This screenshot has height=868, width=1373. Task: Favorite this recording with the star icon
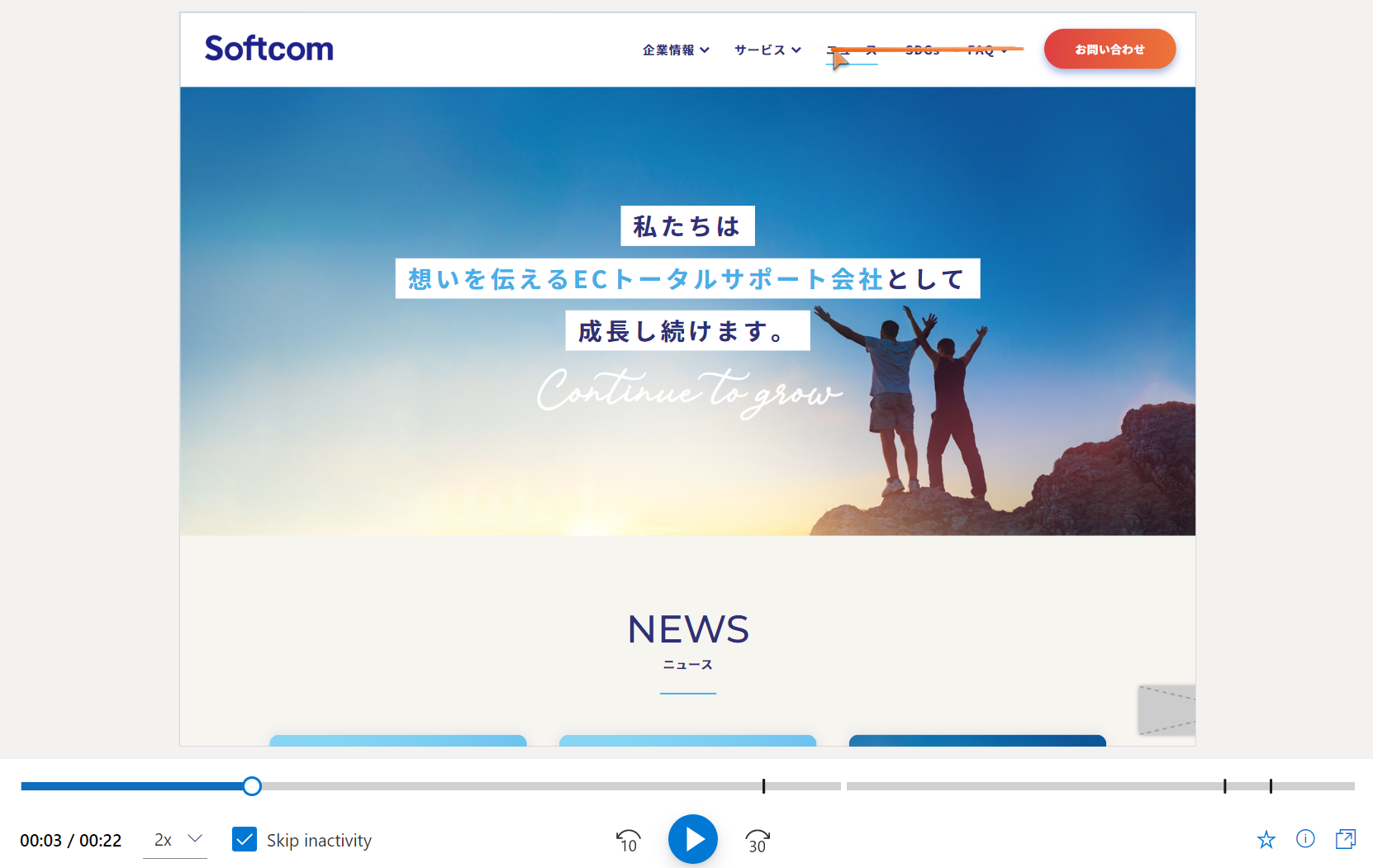(1266, 840)
